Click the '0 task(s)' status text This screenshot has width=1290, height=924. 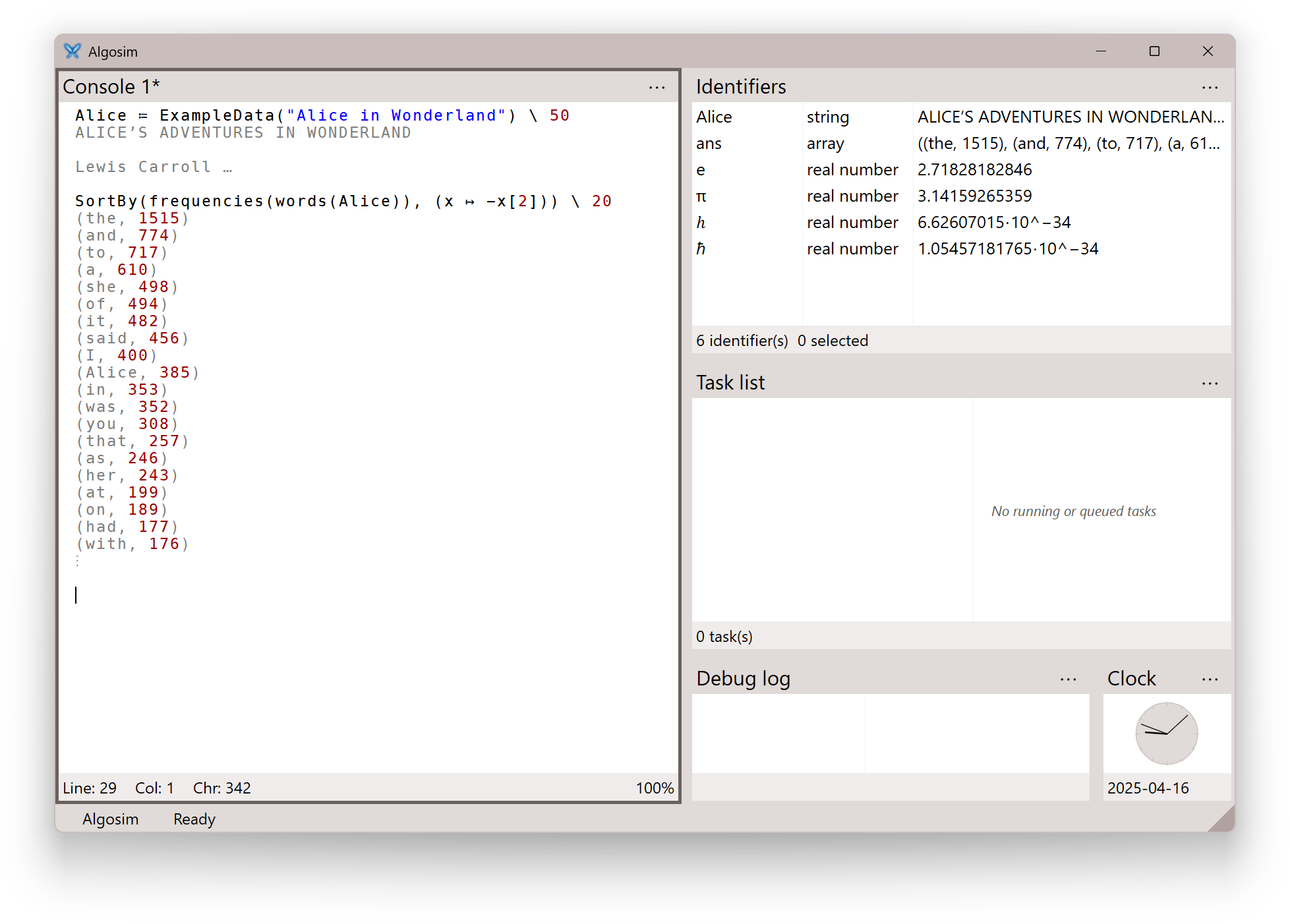coord(724,637)
